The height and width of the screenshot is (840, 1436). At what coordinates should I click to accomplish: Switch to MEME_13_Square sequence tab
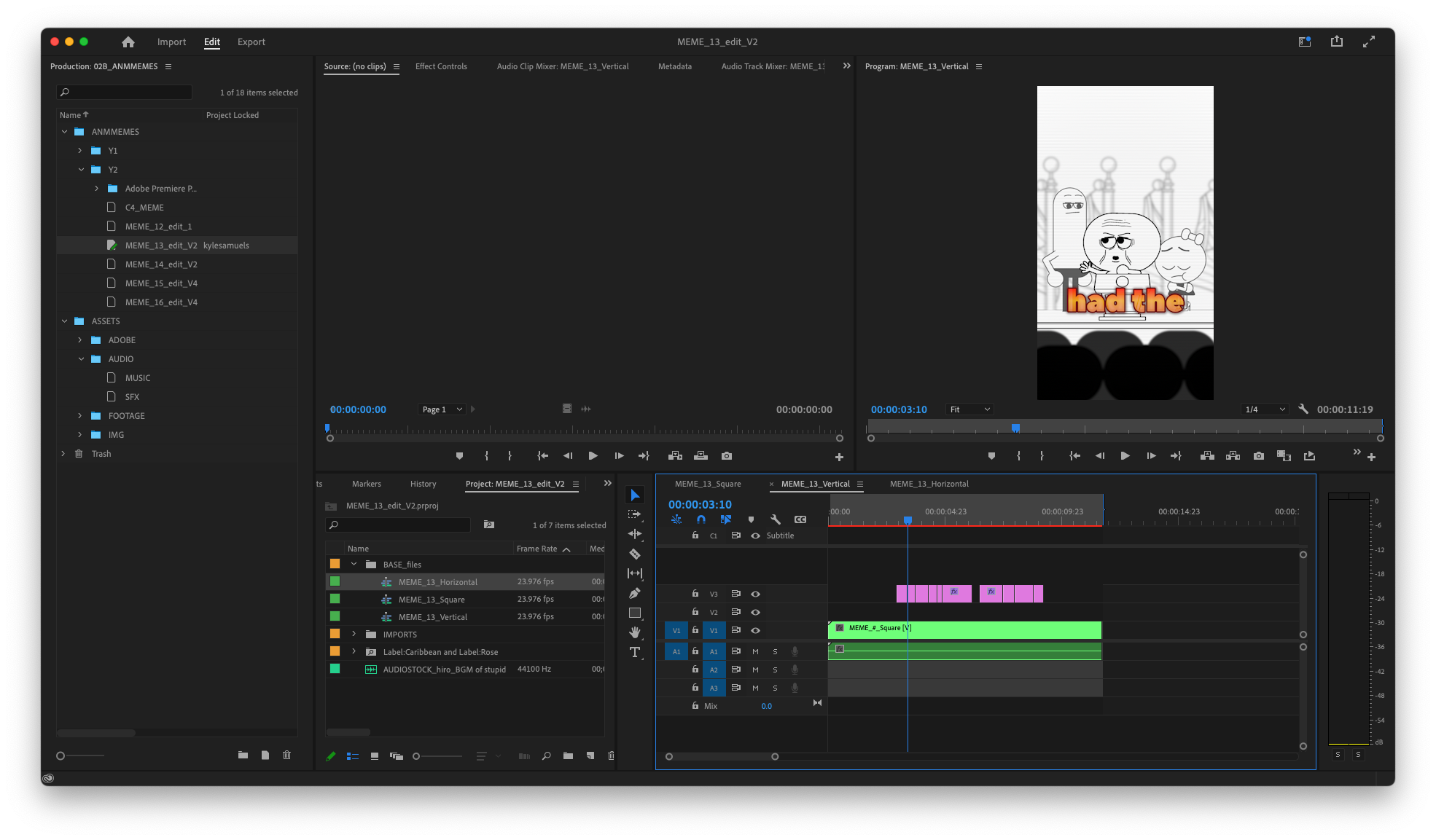tap(708, 484)
